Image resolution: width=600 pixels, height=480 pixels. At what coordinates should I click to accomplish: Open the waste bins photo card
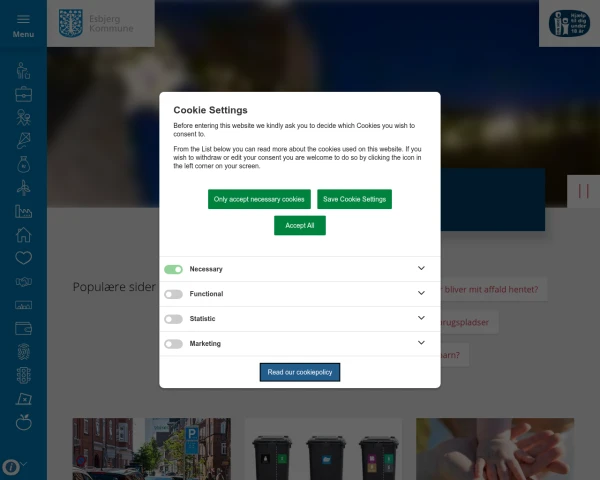click(x=323, y=449)
